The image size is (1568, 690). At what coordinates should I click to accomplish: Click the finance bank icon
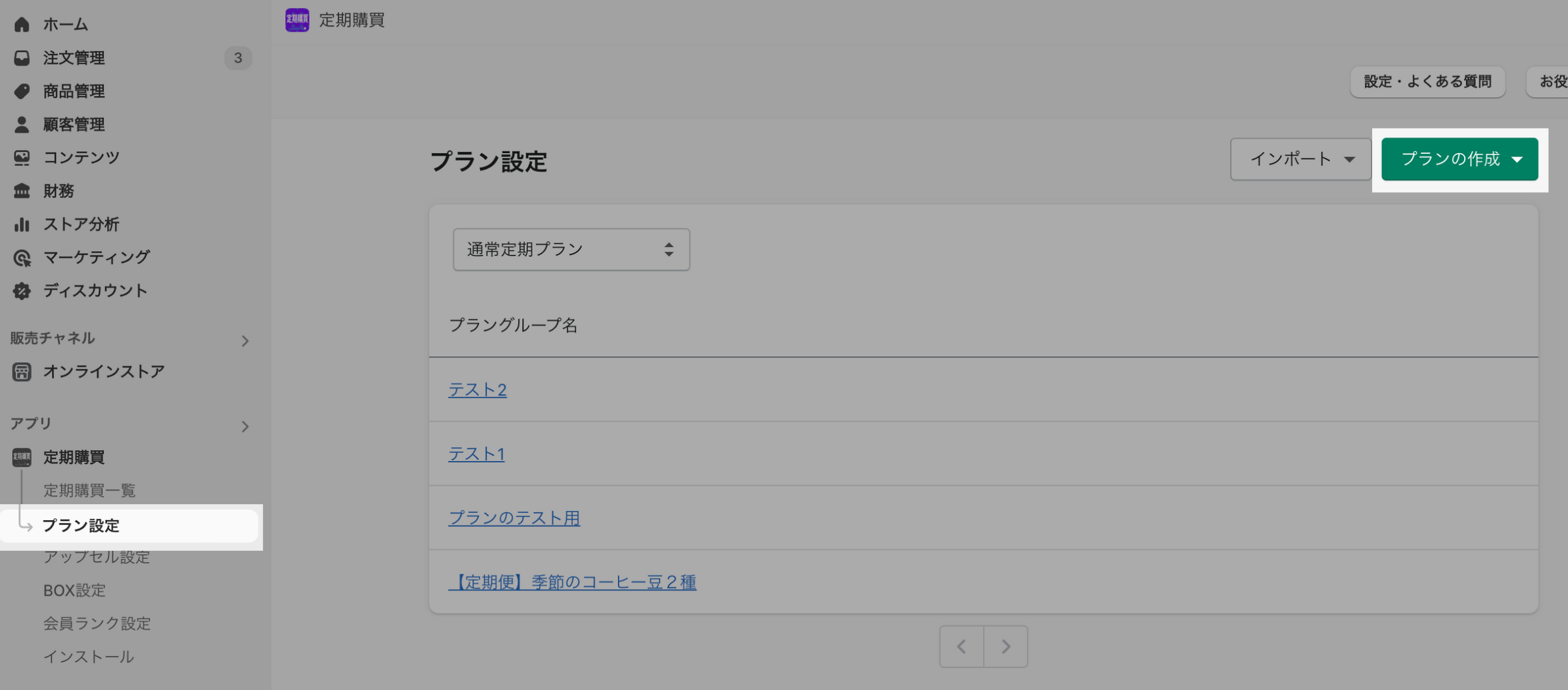(x=22, y=191)
